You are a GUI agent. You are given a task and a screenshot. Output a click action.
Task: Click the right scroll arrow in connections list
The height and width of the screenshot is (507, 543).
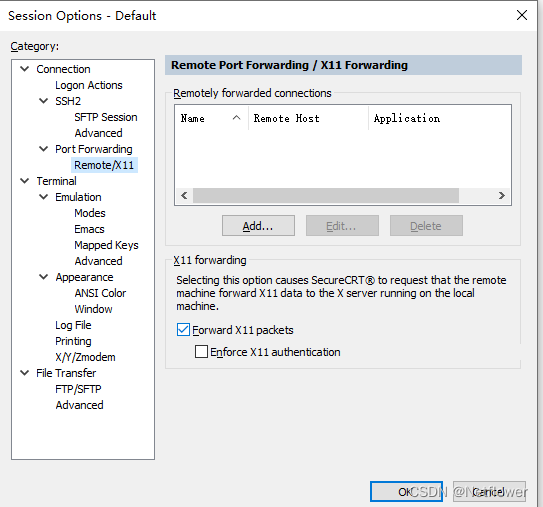tap(502, 196)
